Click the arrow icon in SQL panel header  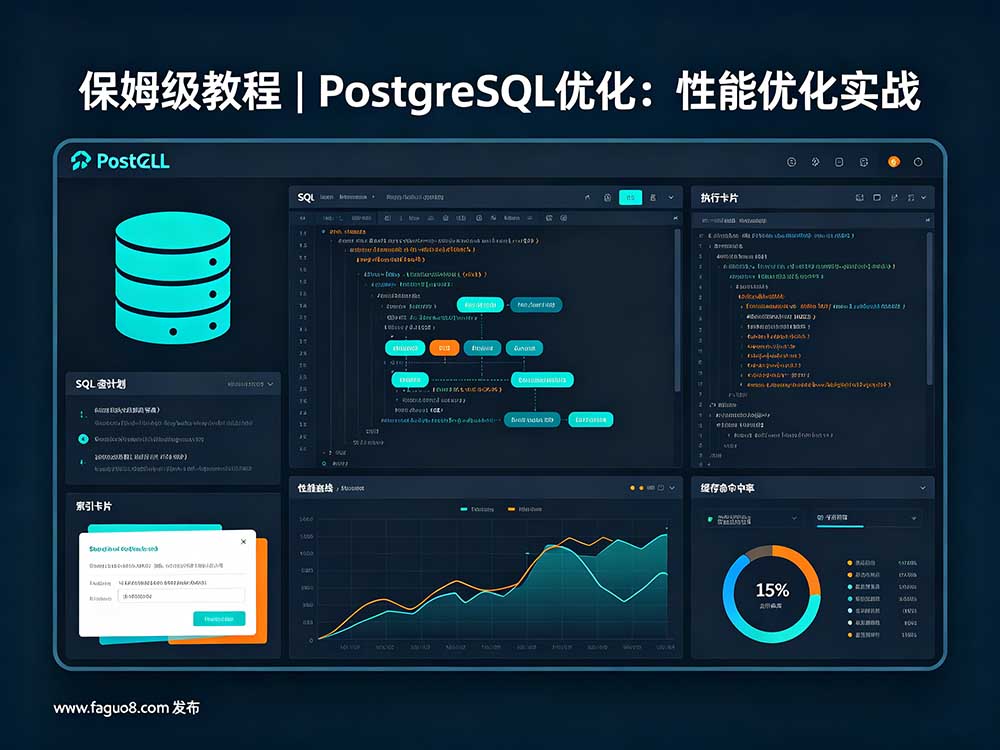(587, 198)
